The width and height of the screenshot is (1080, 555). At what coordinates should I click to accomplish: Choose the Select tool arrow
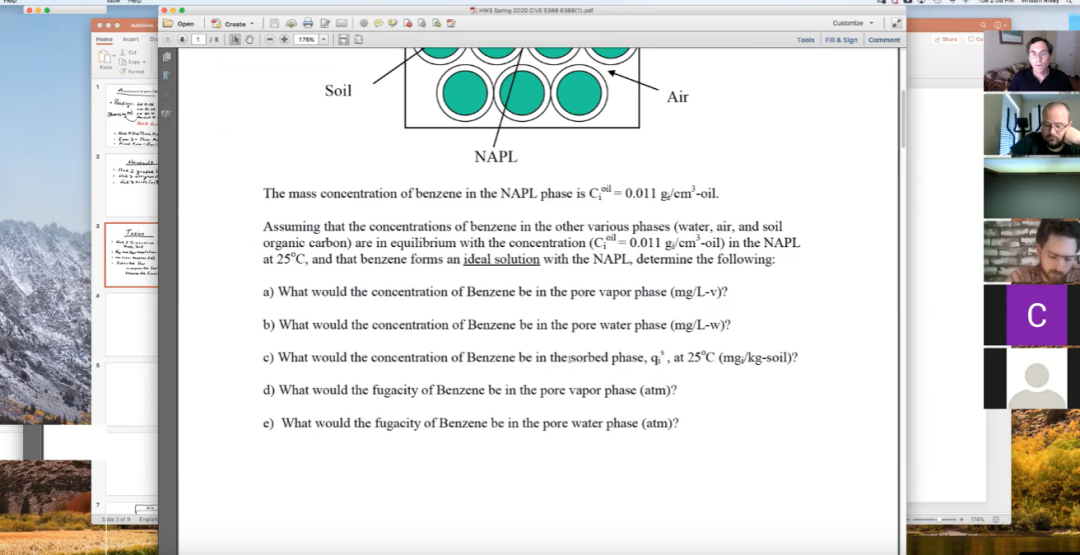pos(235,39)
